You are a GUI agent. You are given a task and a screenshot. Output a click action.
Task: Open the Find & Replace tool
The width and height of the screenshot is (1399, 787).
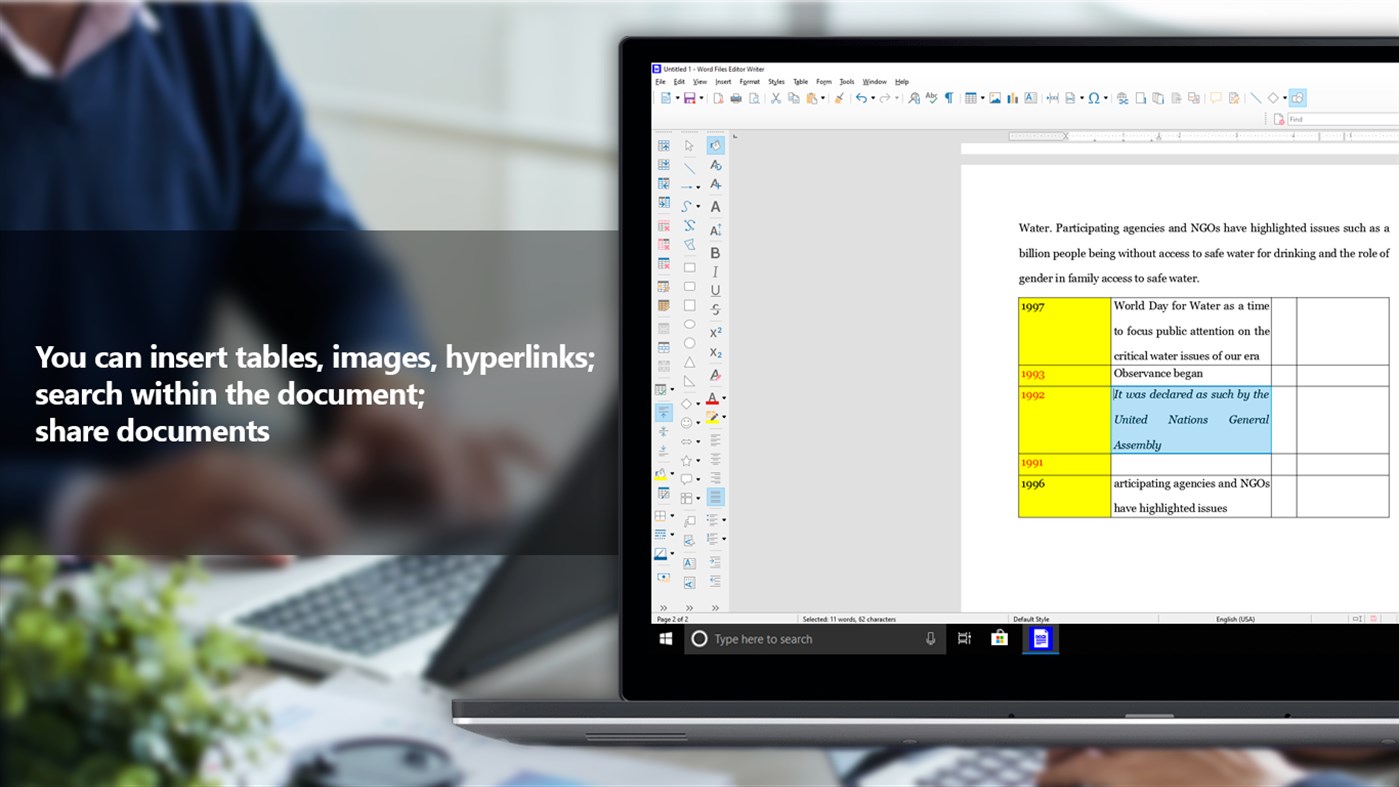(x=913, y=97)
